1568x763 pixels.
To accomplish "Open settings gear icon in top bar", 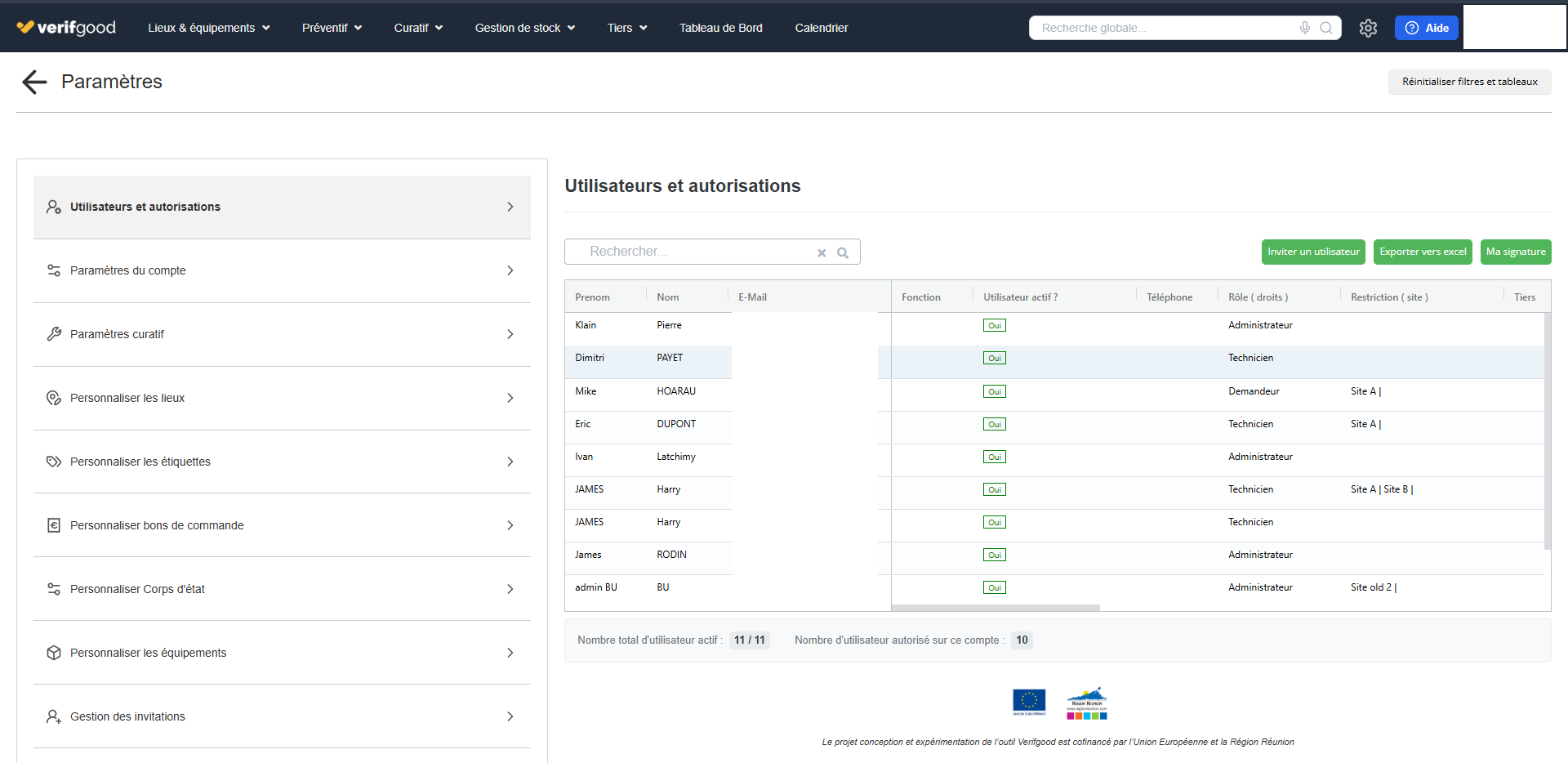I will click(1368, 28).
